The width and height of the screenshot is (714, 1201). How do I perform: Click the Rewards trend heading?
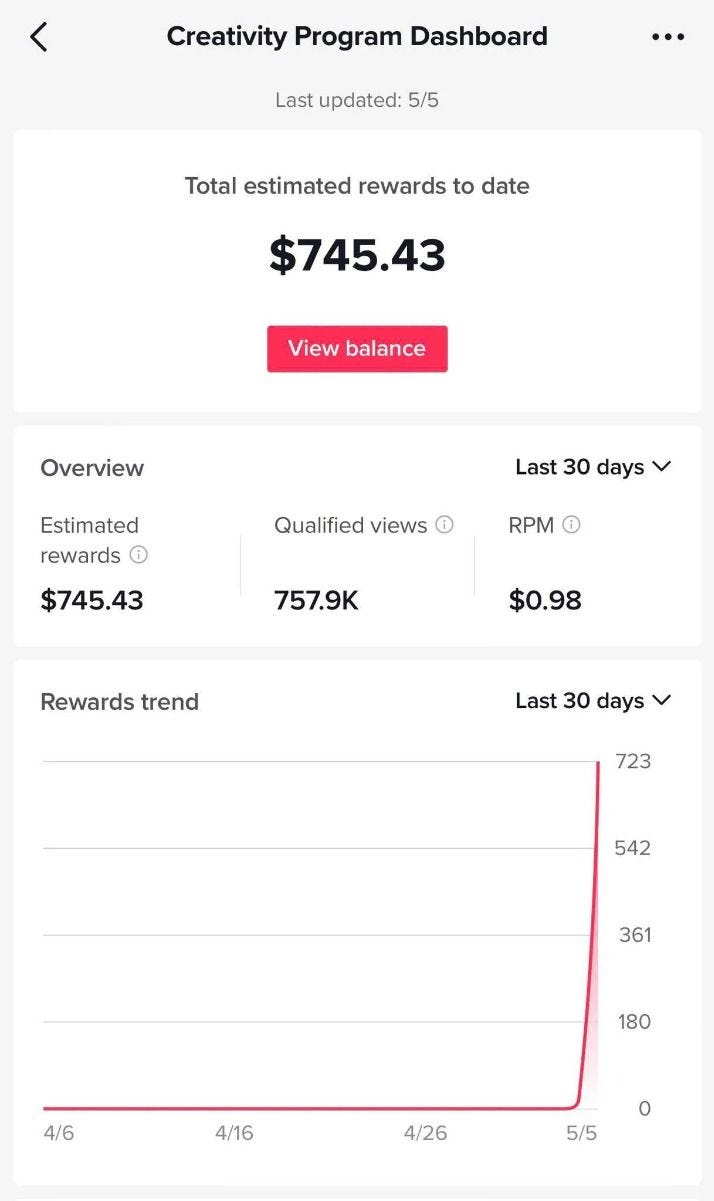[x=119, y=702]
